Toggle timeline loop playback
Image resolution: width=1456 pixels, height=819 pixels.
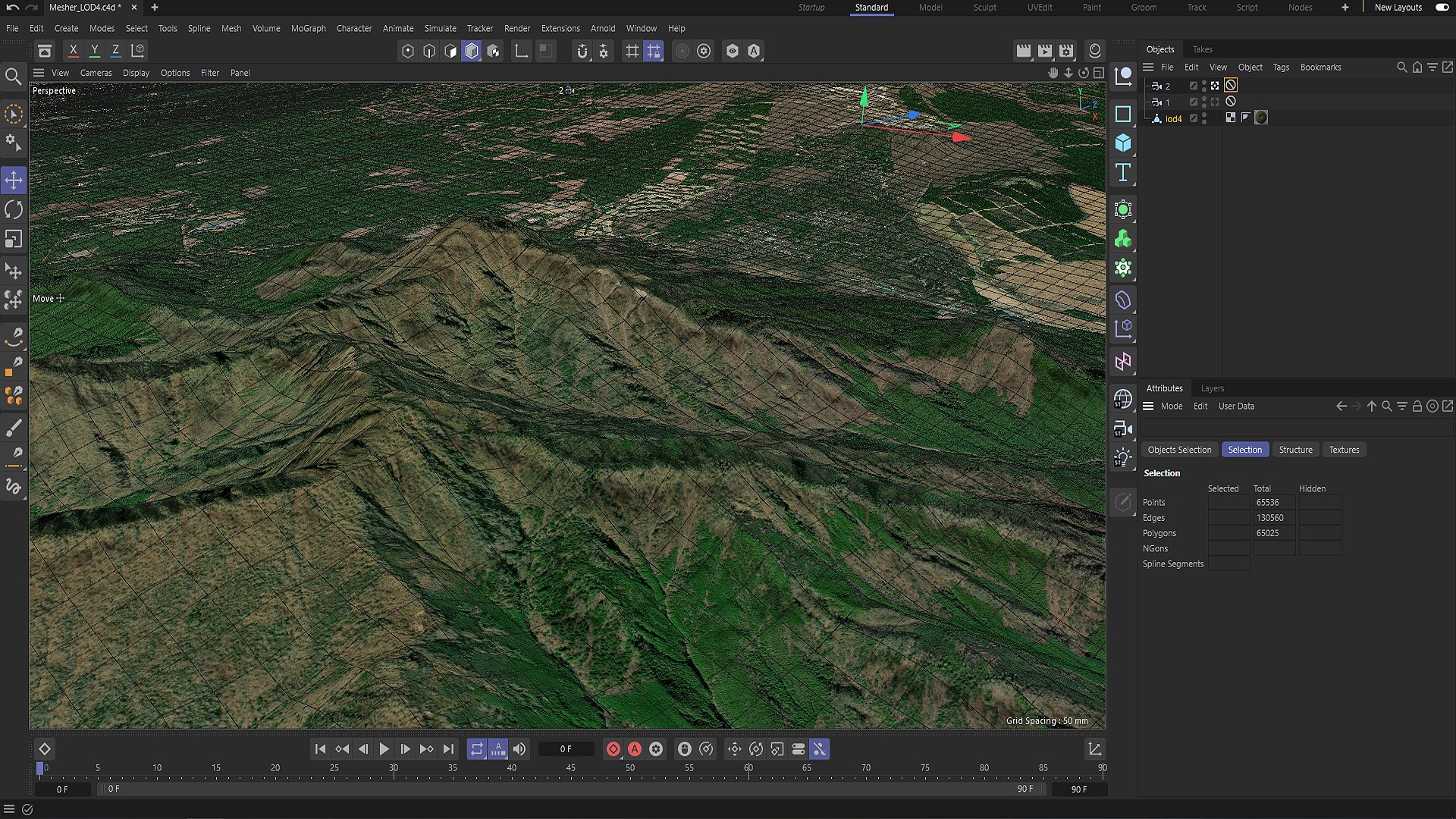pos(476,749)
